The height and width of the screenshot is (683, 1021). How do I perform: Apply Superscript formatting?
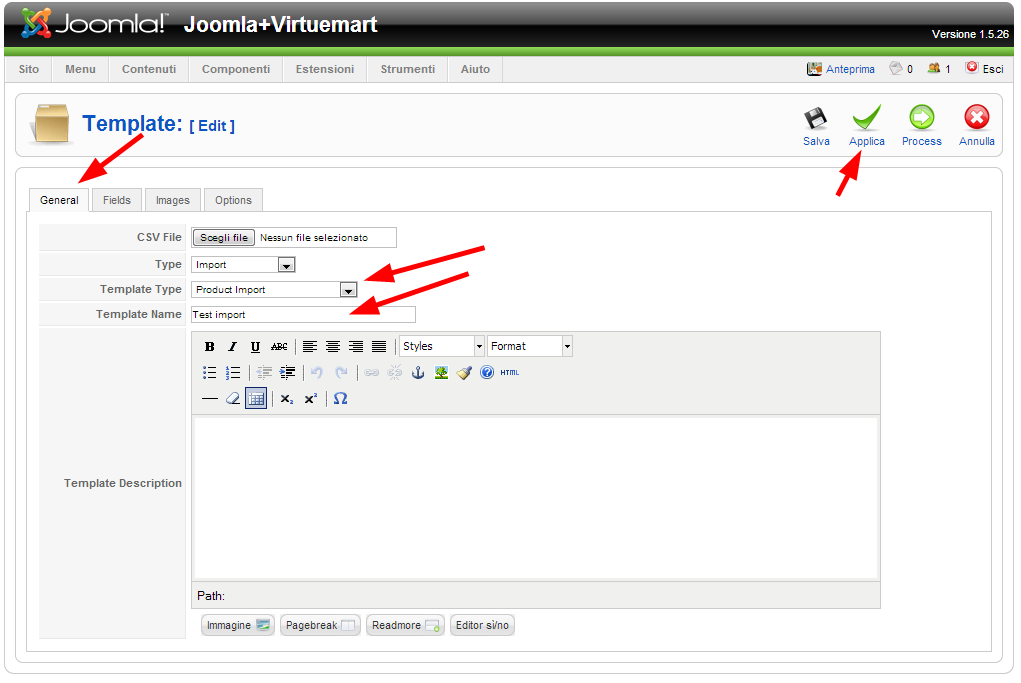click(311, 399)
